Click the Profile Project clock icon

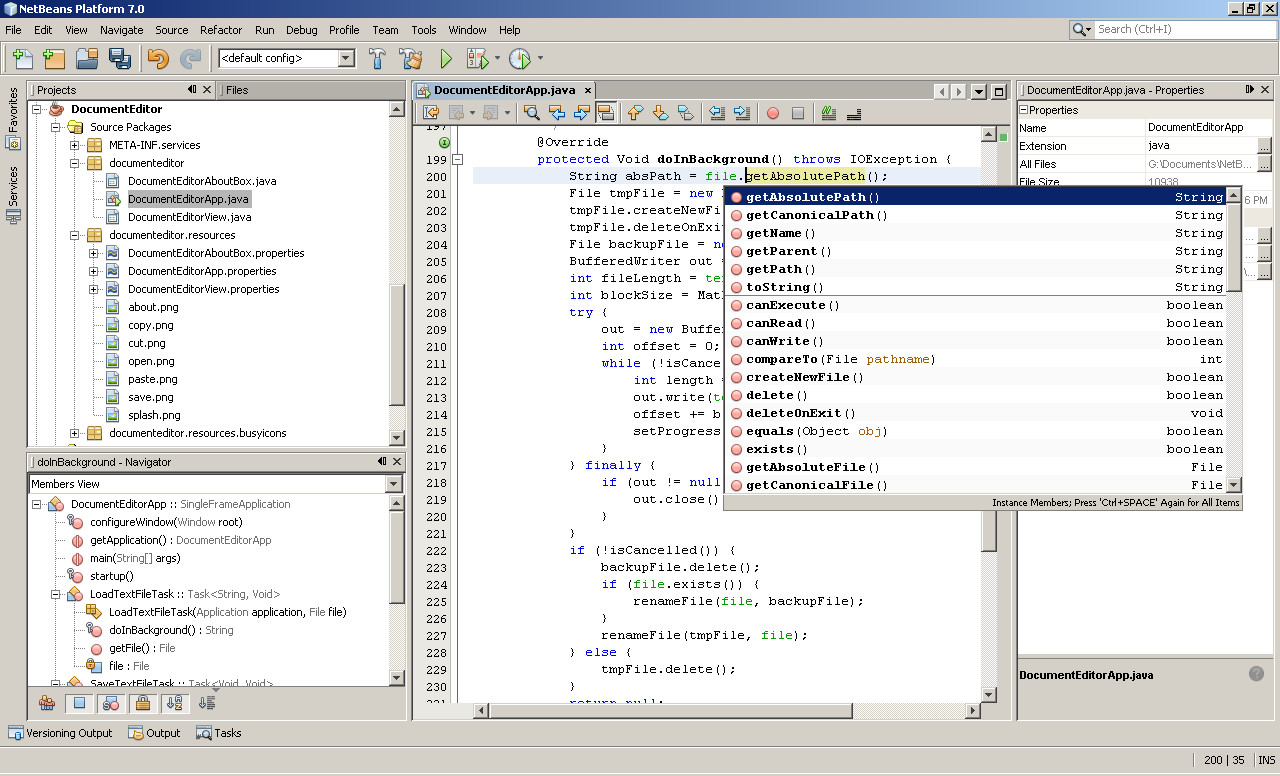[519, 58]
